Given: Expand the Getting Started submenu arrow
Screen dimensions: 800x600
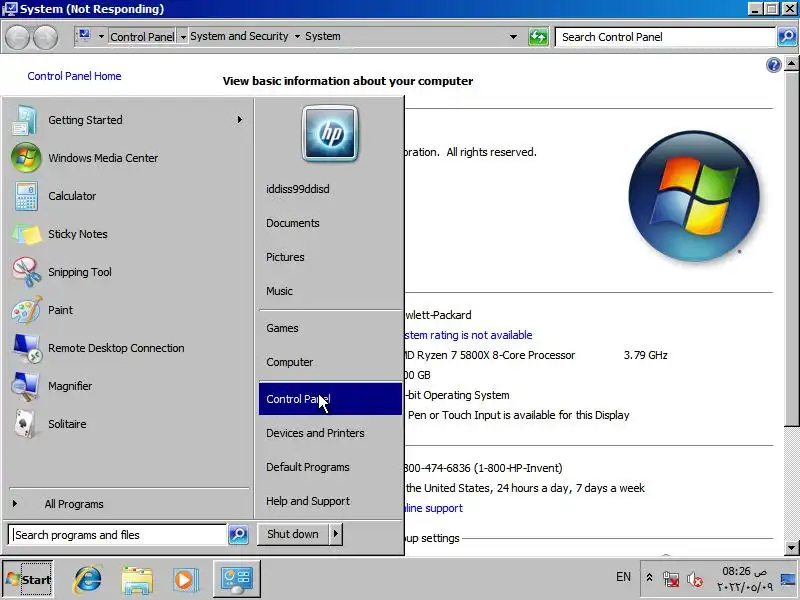Looking at the screenshot, I should (240, 119).
